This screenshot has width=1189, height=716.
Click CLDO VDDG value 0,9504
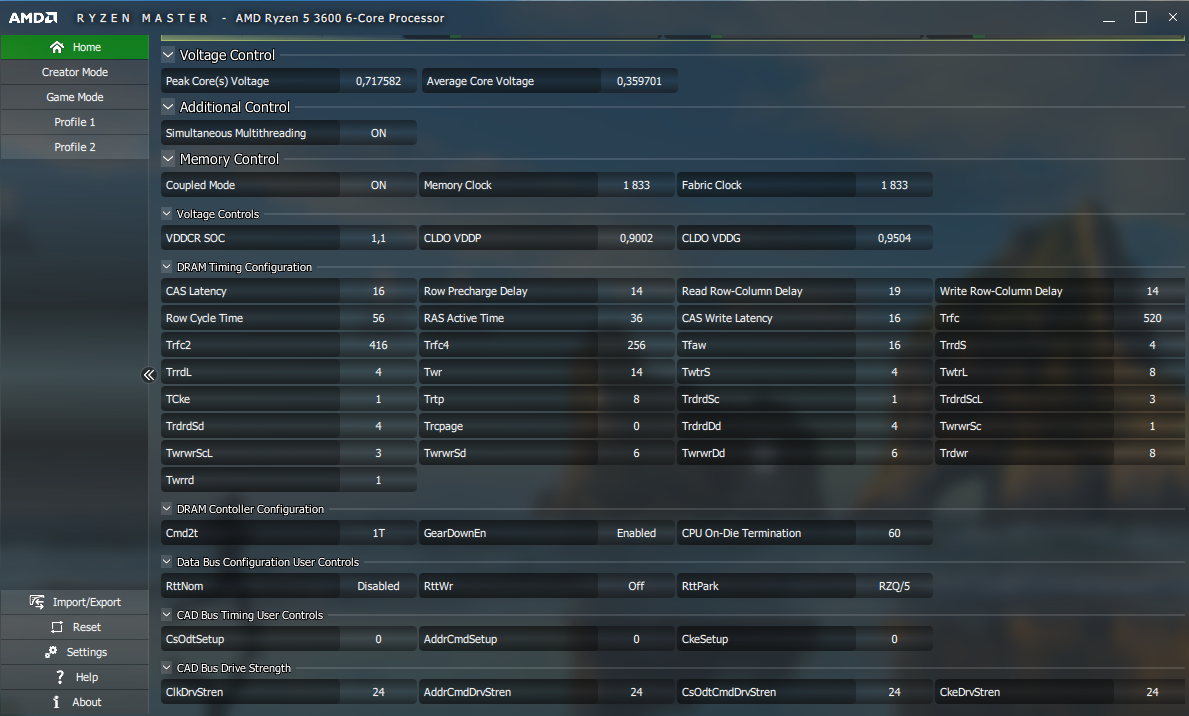(x=894, y=238)
